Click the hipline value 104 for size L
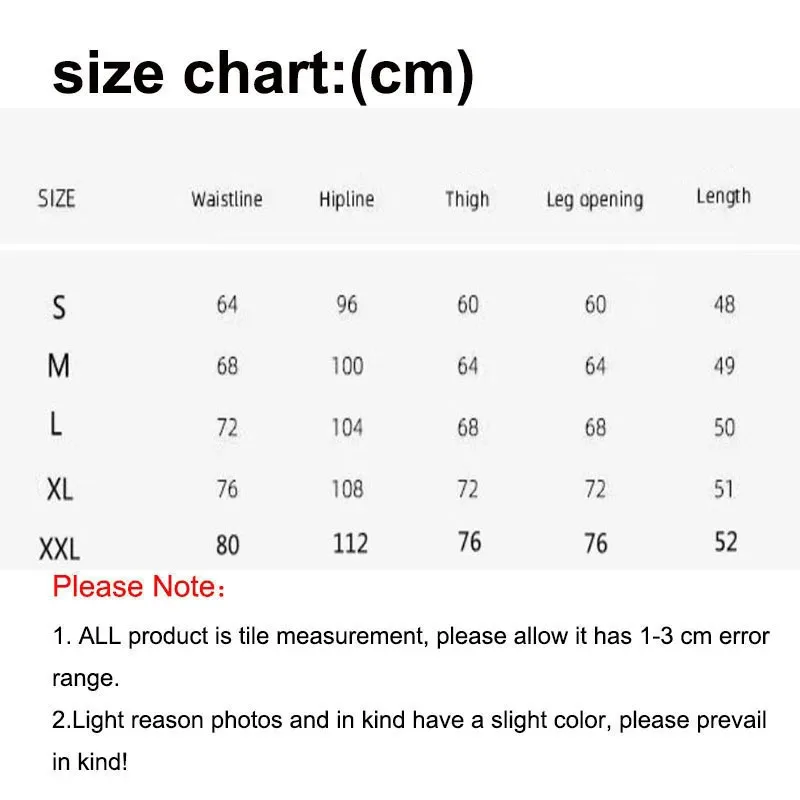Screen dimensions: 800x800 (x=347, y=427)
